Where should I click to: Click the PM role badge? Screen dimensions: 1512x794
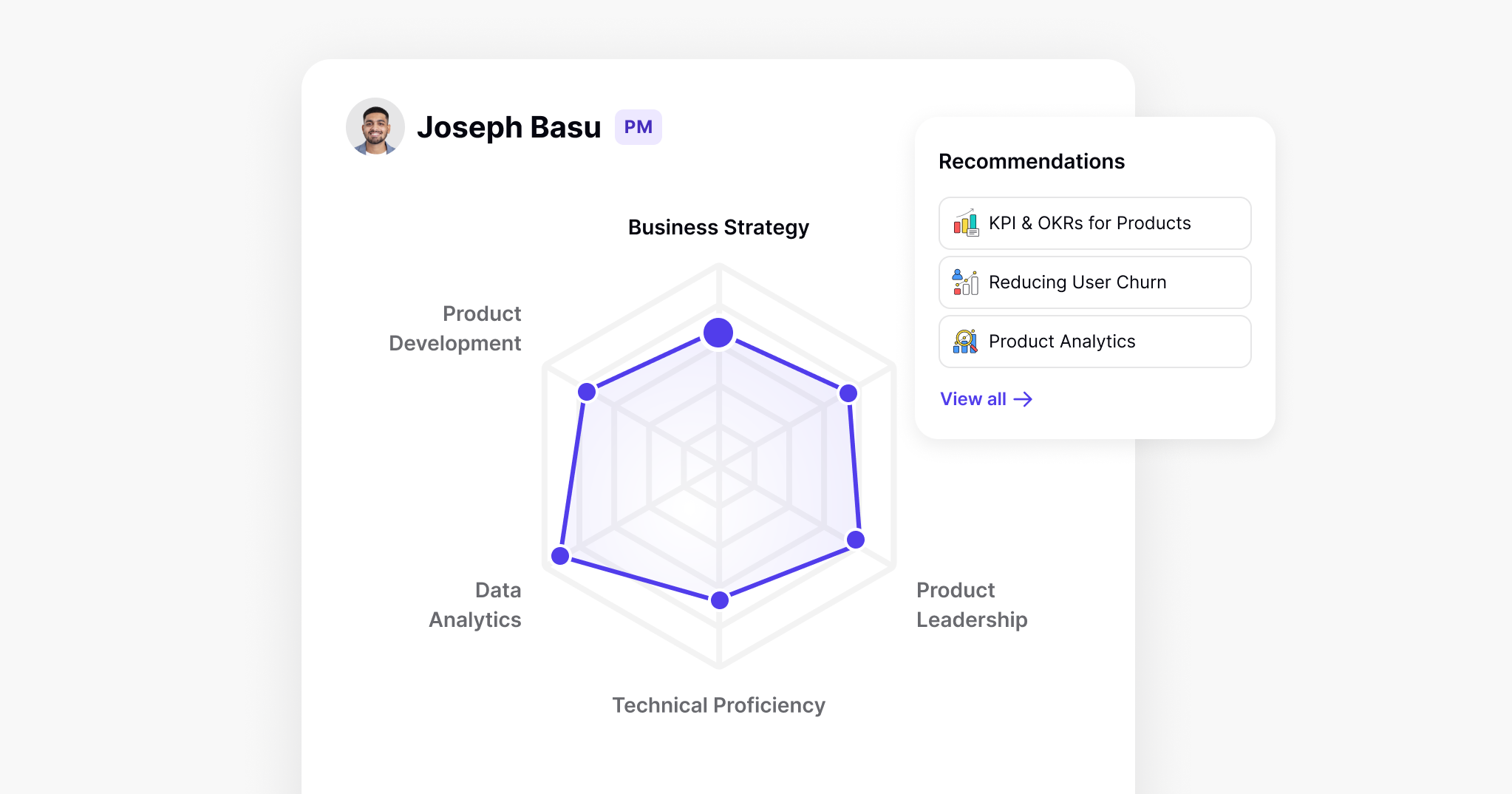[x=638, y=127]
